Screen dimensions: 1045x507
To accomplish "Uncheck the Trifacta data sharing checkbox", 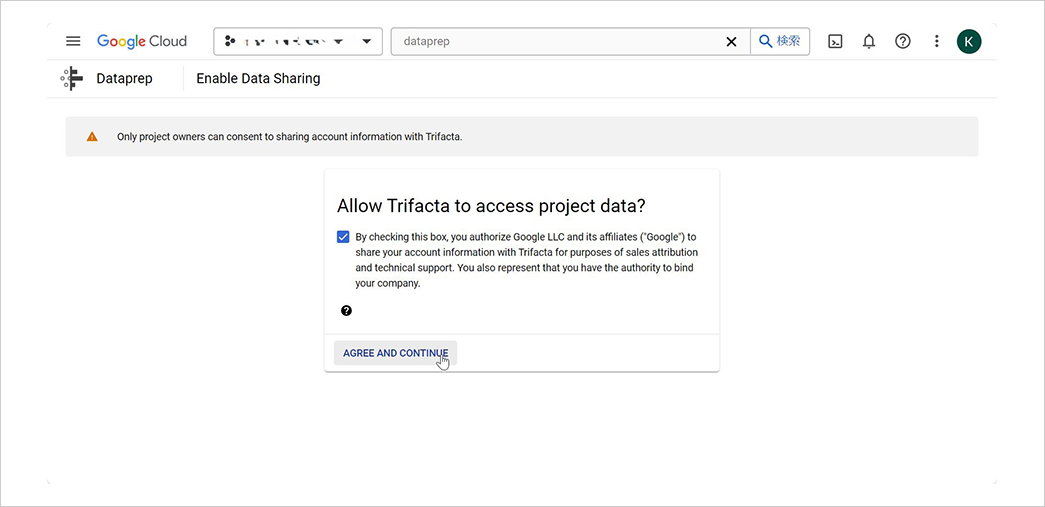I will (x=343, y=237).
